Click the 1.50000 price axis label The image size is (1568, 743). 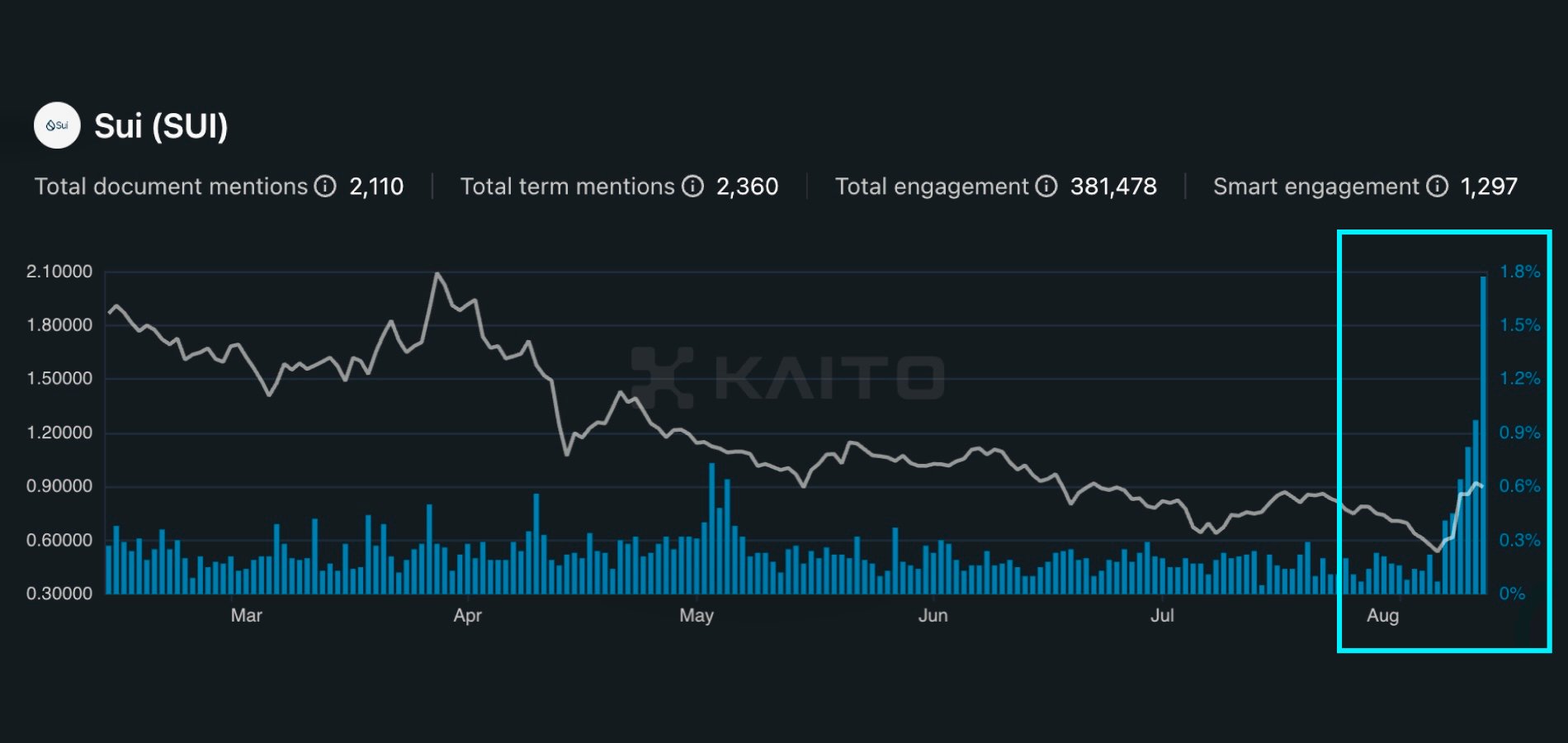tap(59, 379)
